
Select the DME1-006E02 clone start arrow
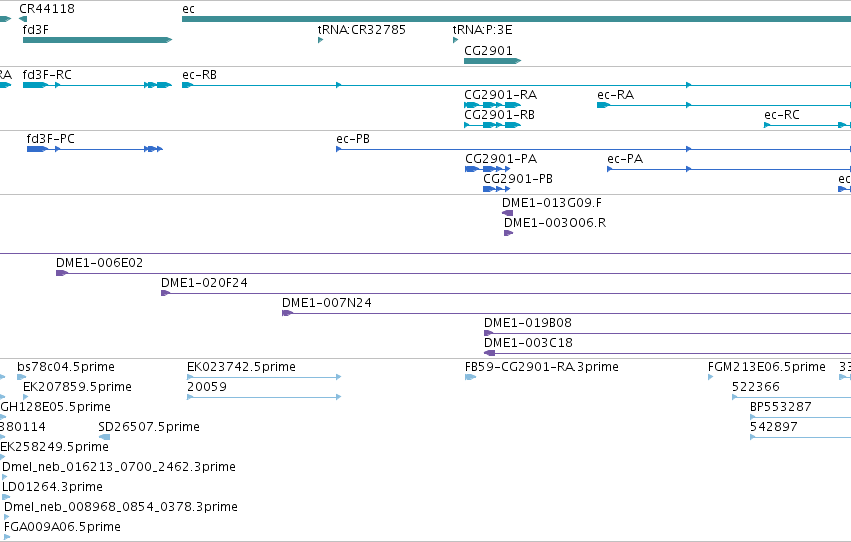point(61,273)
